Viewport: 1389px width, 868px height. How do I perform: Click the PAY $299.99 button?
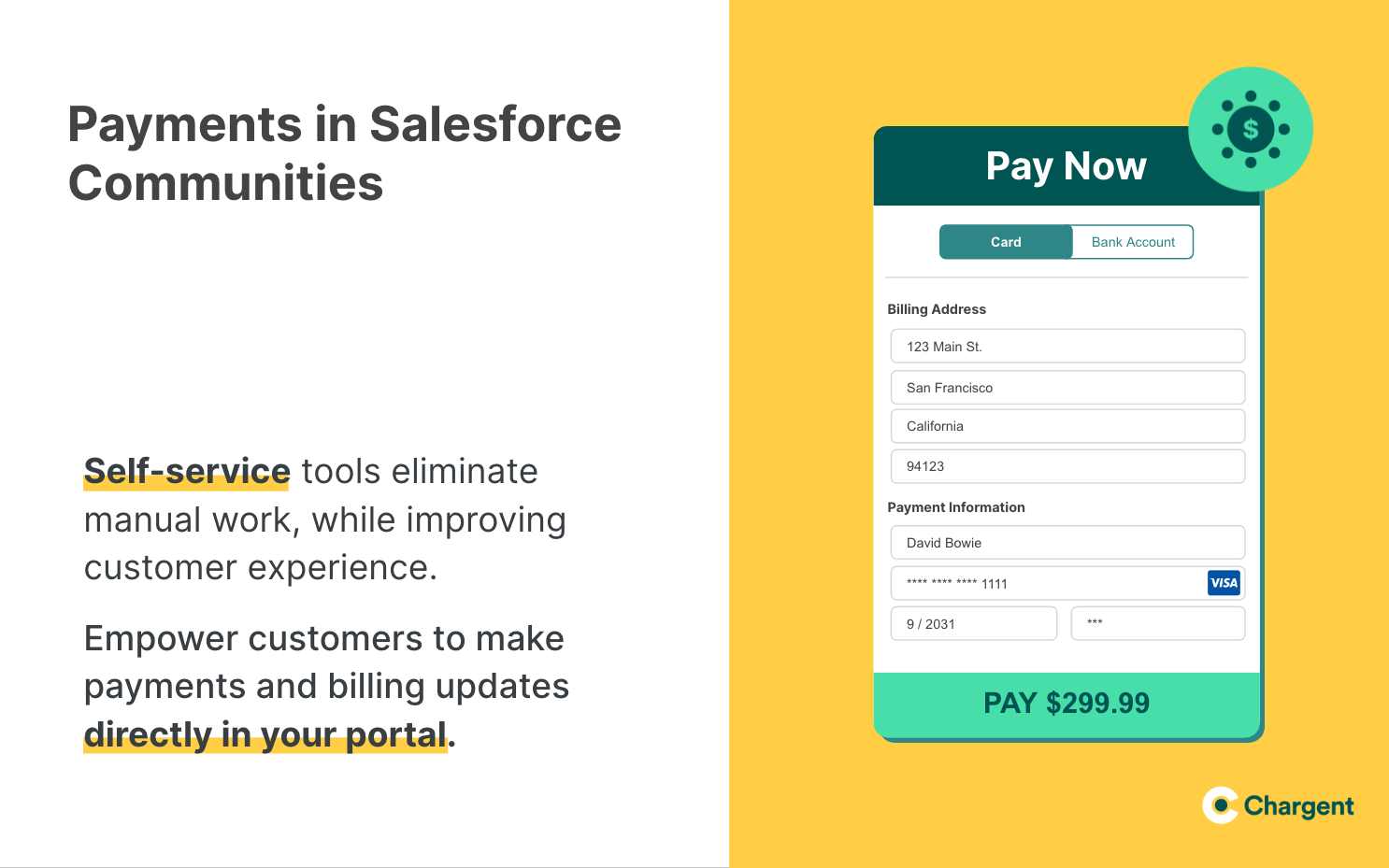(1067, 704)
